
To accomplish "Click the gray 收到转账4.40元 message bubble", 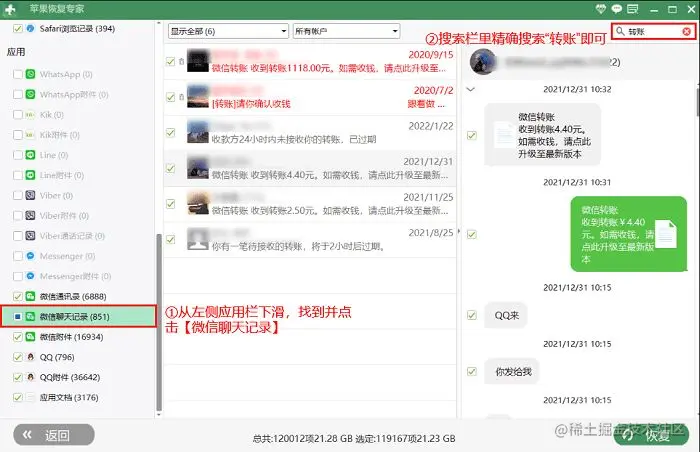I will (x=542, y=135).
